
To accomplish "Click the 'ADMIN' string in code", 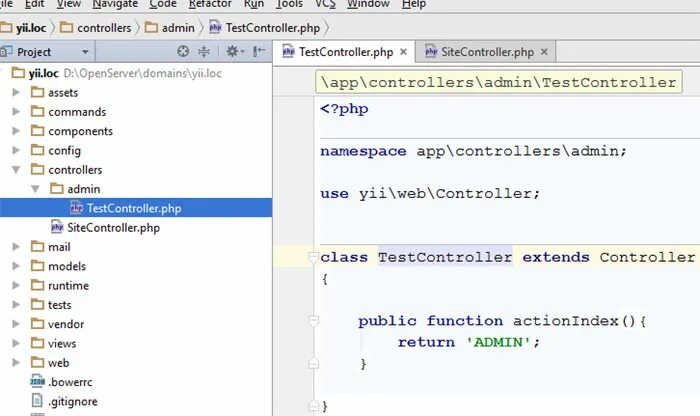I will pos(498,342).
